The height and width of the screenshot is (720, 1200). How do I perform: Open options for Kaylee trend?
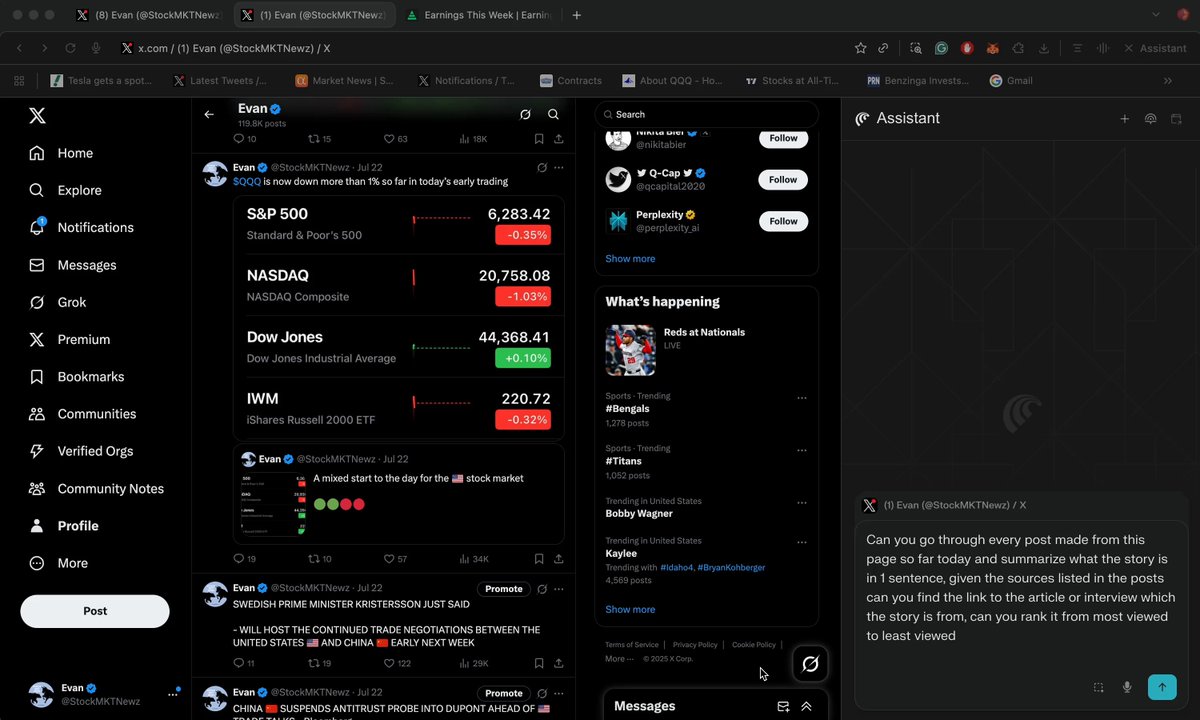click(802, 543)
